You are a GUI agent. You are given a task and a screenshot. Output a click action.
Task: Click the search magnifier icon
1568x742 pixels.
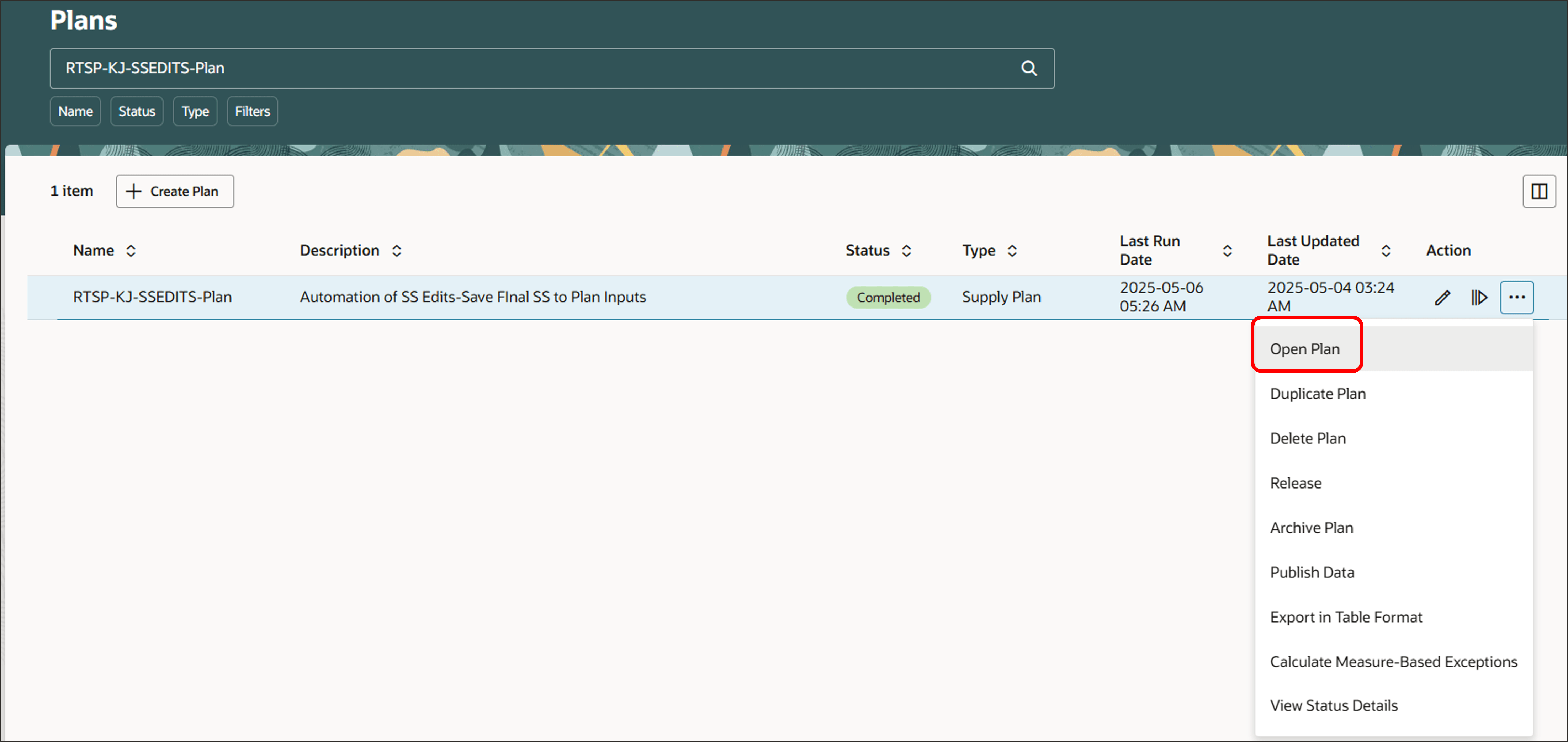(x=1028, y=68)
